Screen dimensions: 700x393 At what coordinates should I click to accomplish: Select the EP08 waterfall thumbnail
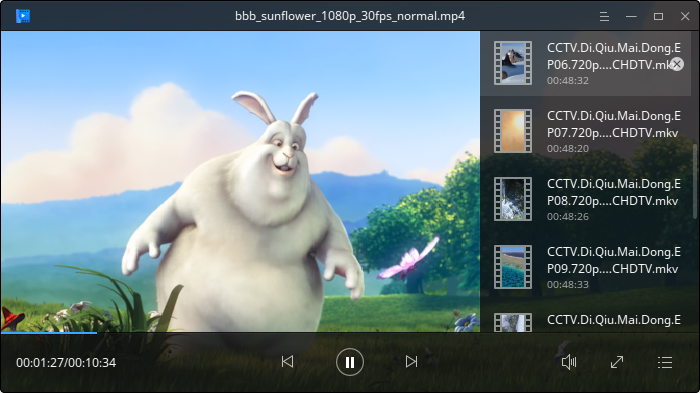512,199
